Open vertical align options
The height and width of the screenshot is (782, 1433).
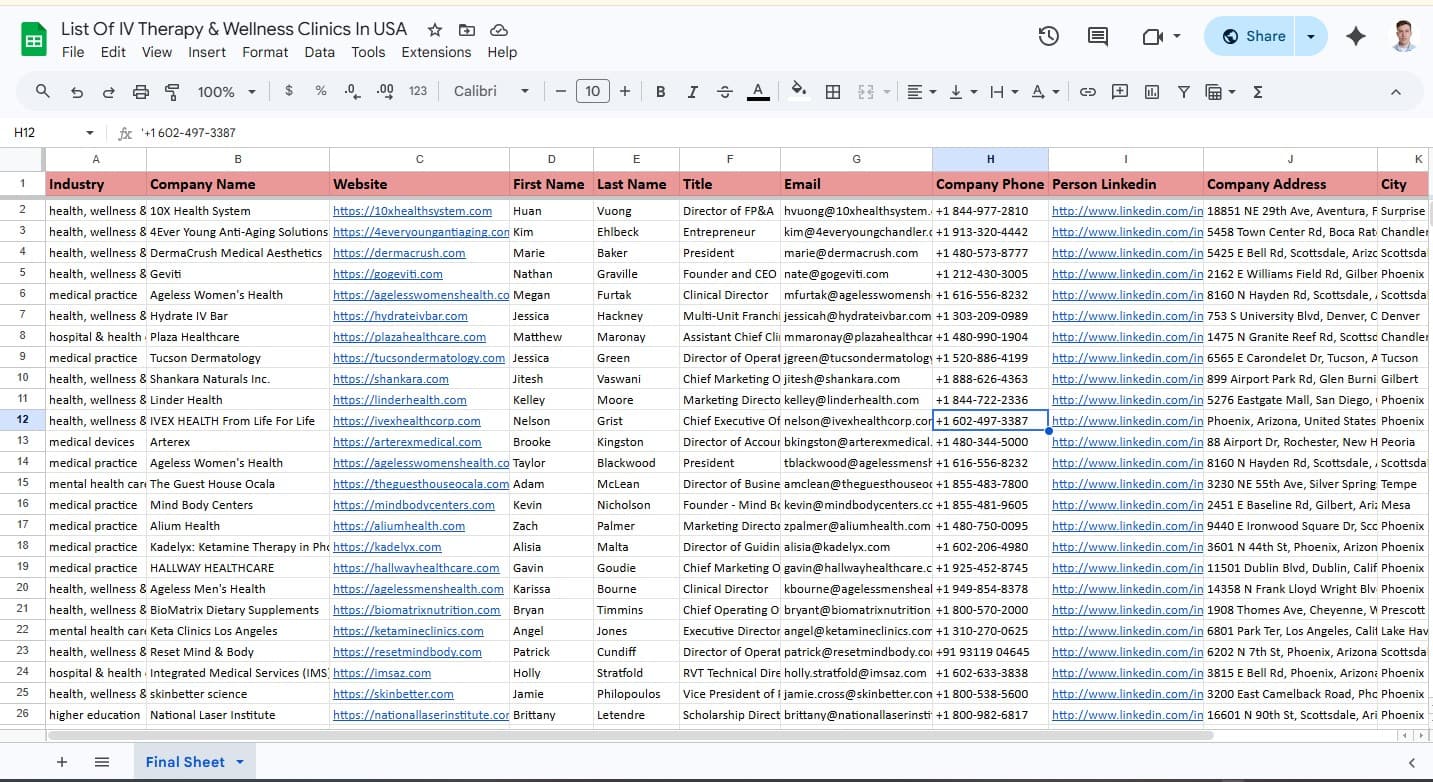click(x=962, y=91)
